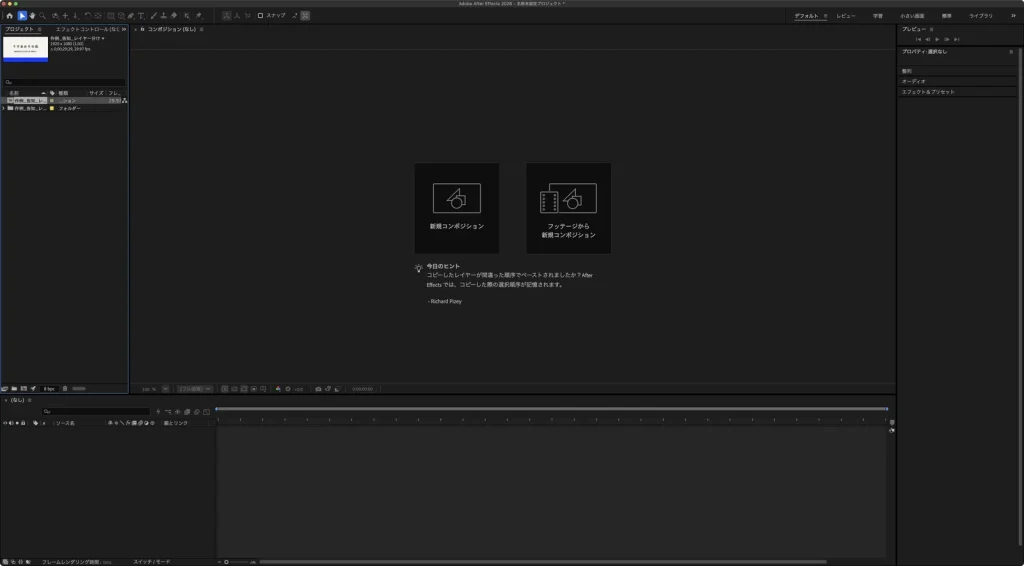Viewport: 1024px width, 566px height.
Task: Toggle transparency grid icon in viewer
Action: (234, 389)
